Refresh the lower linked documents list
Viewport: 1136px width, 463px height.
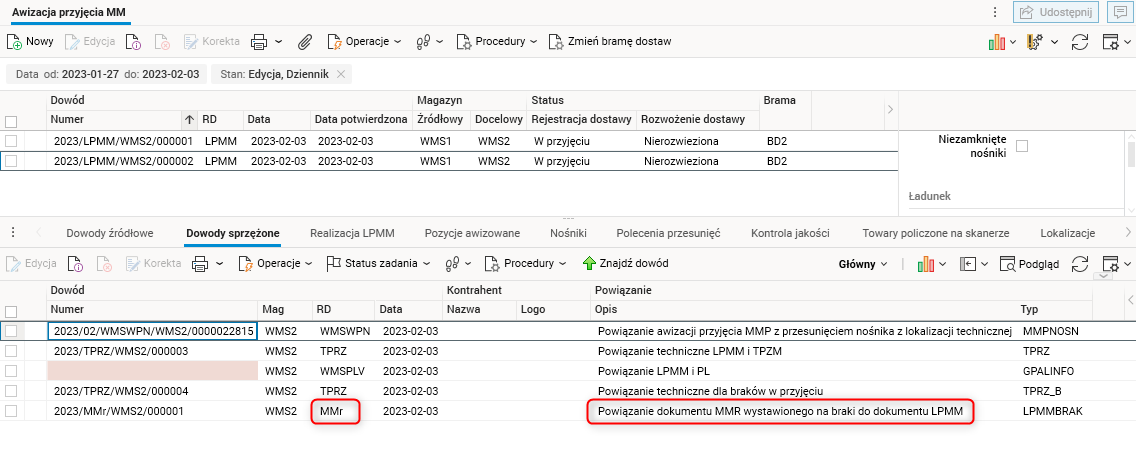(1080, 264)
